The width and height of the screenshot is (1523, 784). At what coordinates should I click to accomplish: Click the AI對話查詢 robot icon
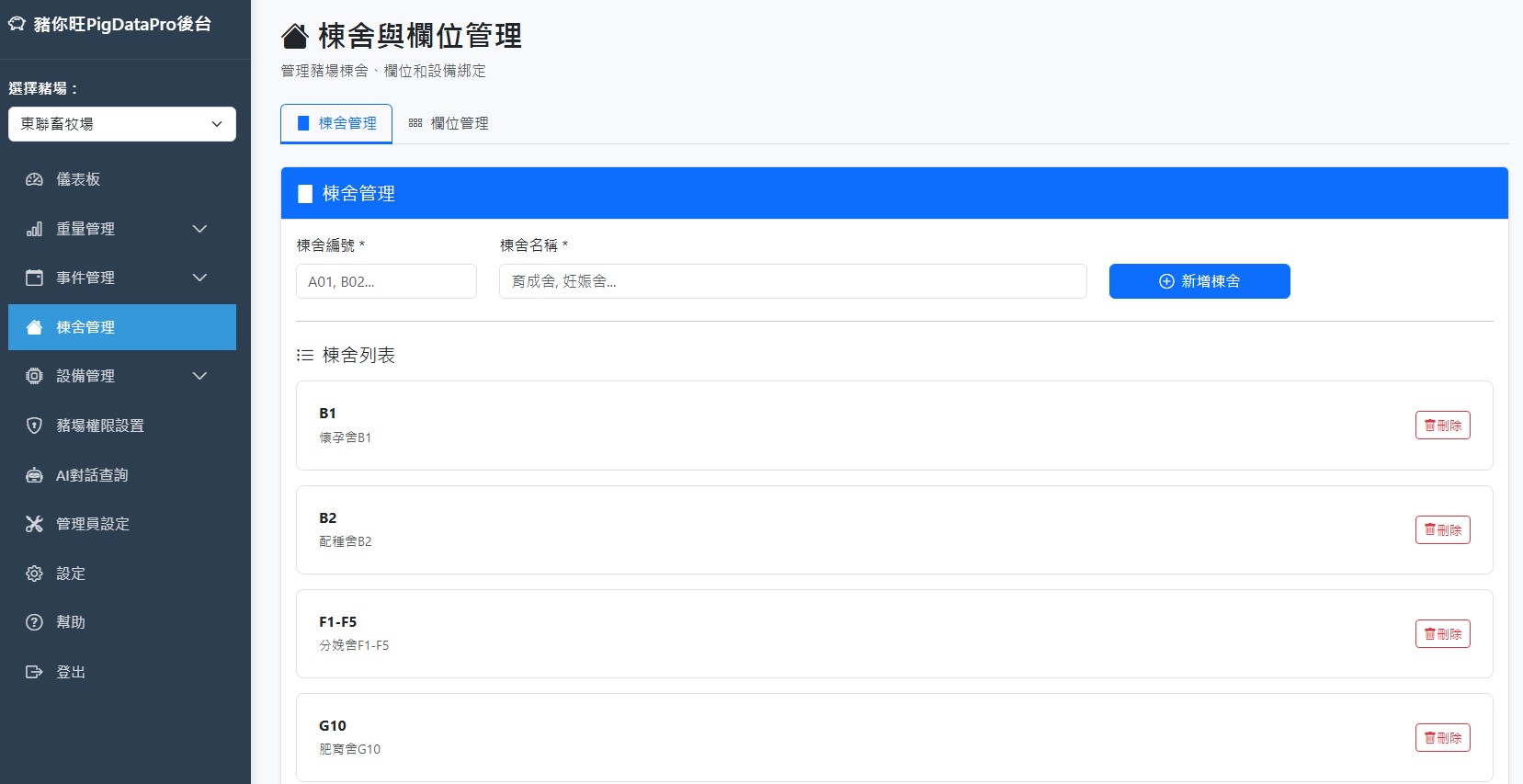(34, 475)
